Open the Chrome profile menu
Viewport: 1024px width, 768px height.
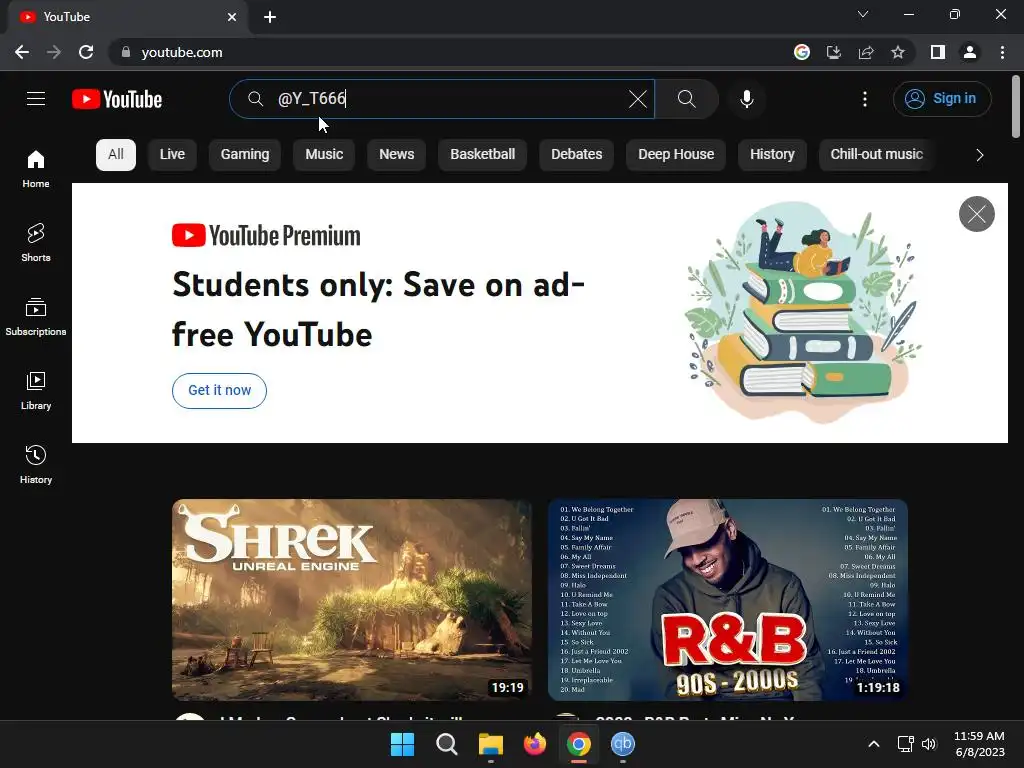970,52
